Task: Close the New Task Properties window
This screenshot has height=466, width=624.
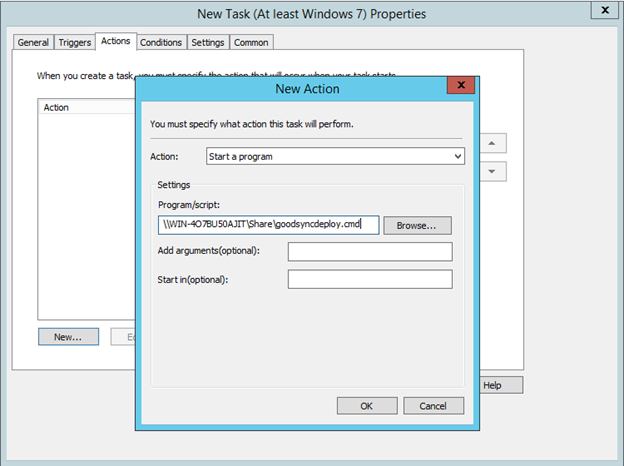Action: pyautogui.click(x=605, y=10)
